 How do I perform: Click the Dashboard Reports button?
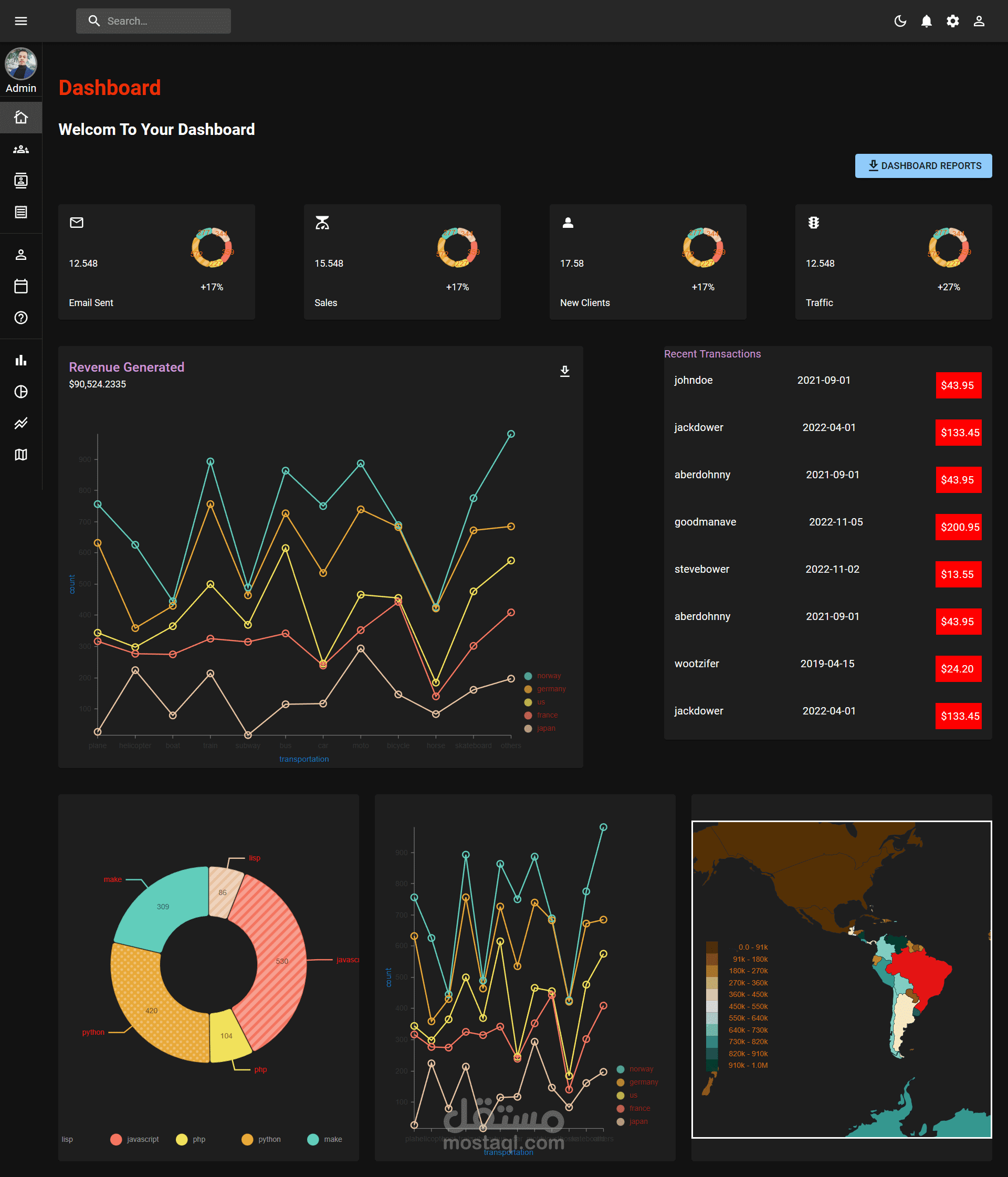point(923,166)
